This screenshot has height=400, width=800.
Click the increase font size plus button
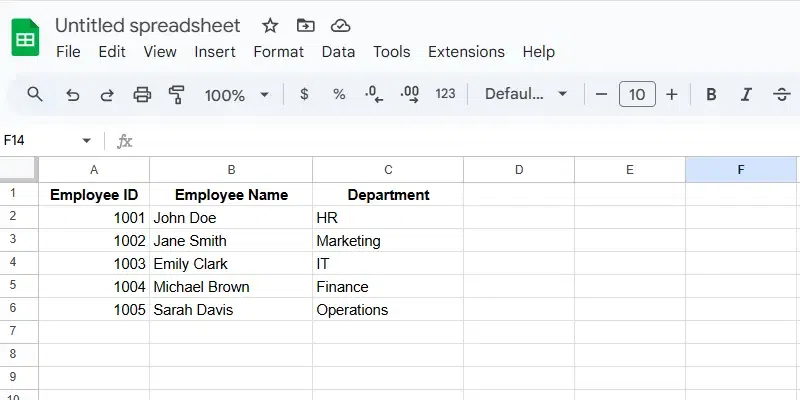pyautogui.click(x=672, y=94)
